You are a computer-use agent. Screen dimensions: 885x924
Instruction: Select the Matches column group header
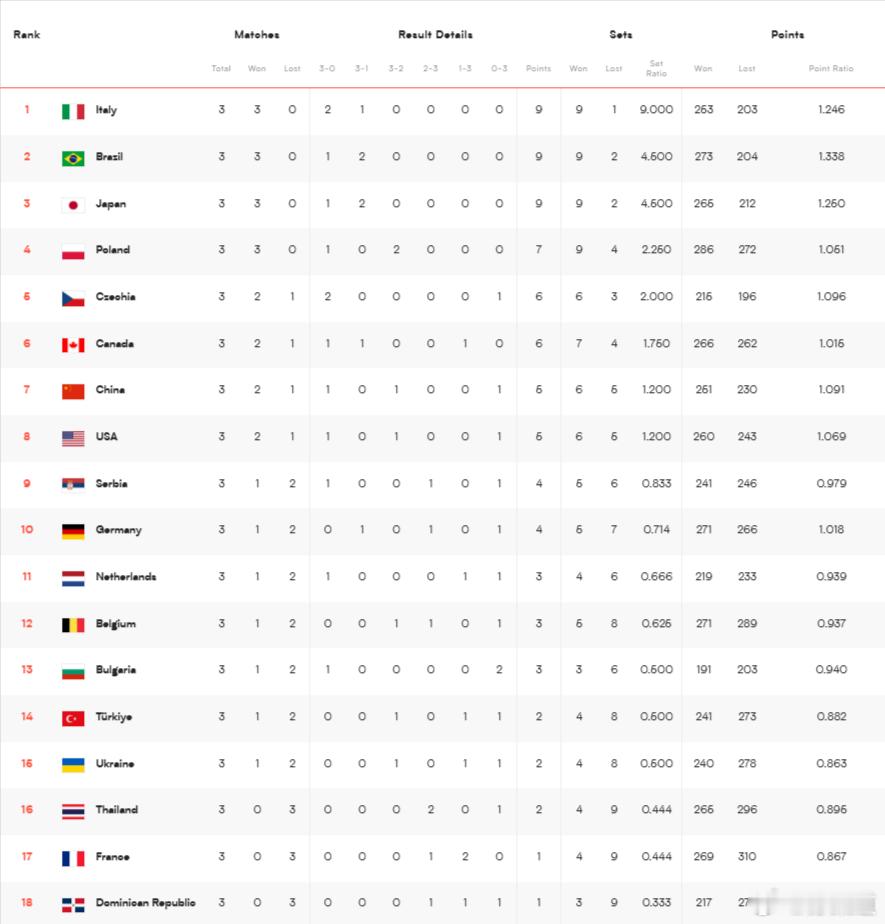point(256,34)
